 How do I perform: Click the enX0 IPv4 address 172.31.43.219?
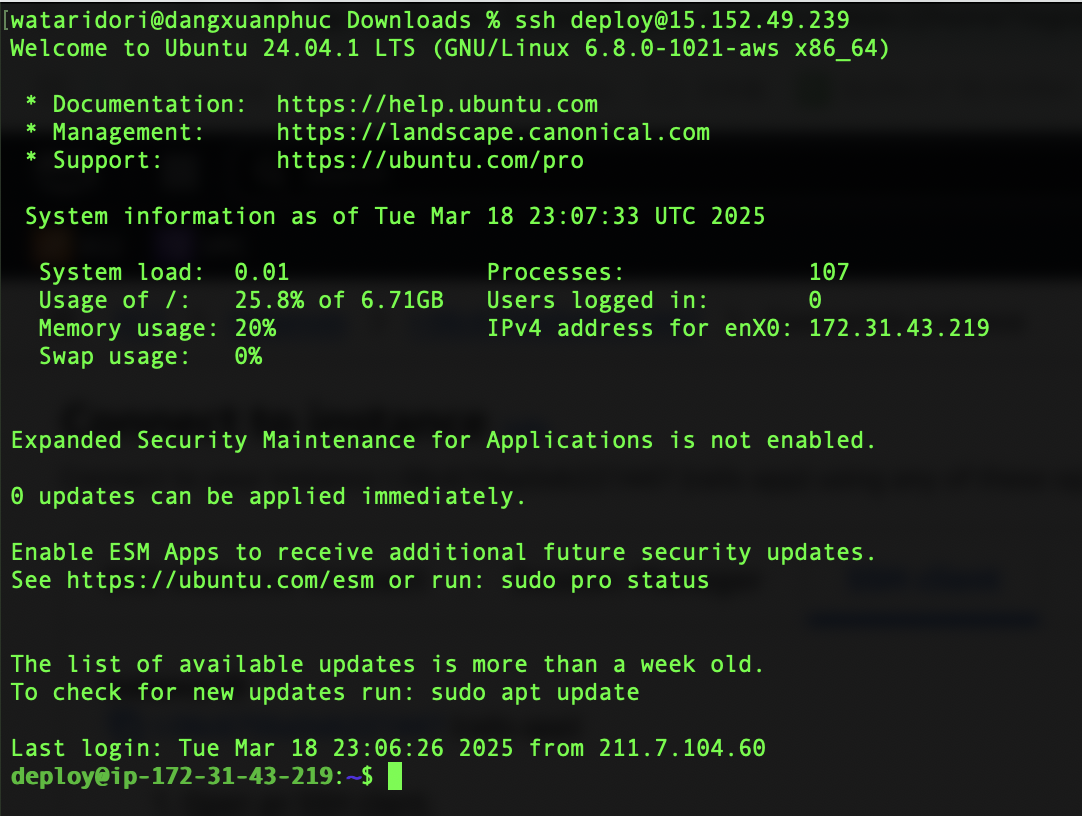(899, 328)
